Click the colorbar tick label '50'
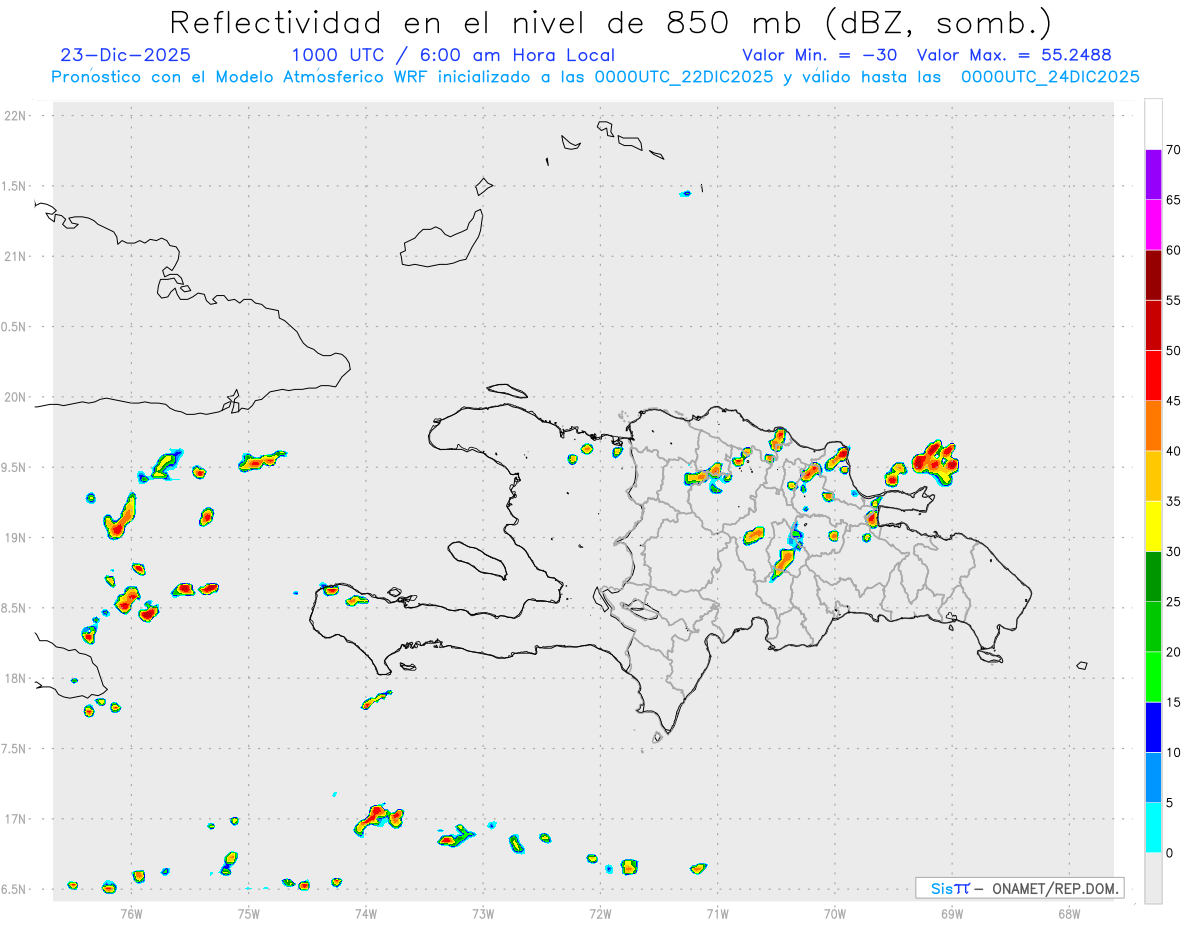 tap(1173, 351)
